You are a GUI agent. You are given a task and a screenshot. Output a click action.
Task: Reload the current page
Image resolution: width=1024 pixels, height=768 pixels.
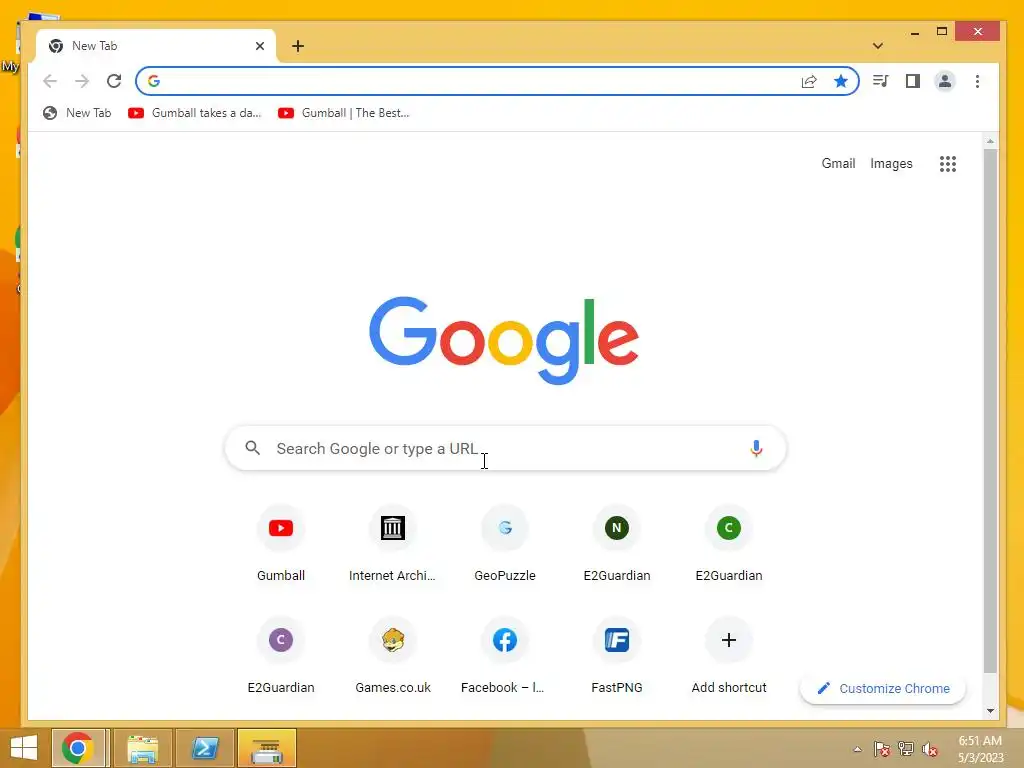[114, 81]
